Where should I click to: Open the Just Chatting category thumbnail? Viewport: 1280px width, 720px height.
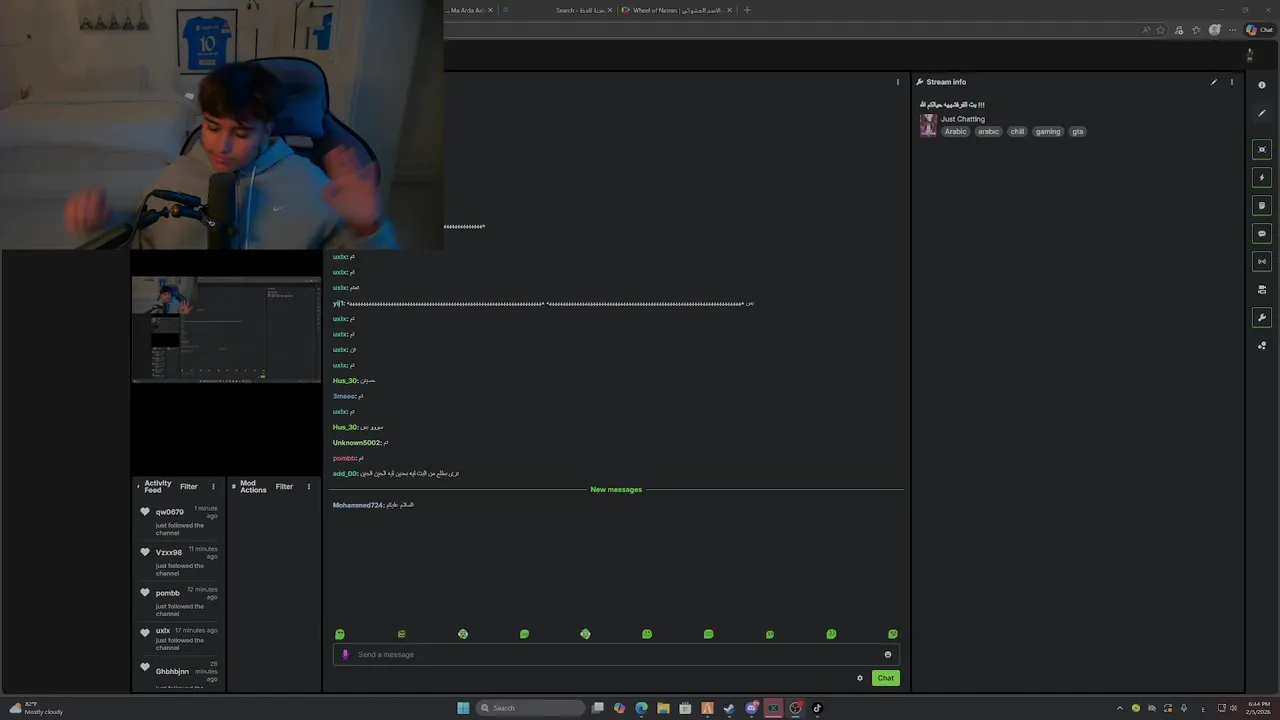coord(928,125)
